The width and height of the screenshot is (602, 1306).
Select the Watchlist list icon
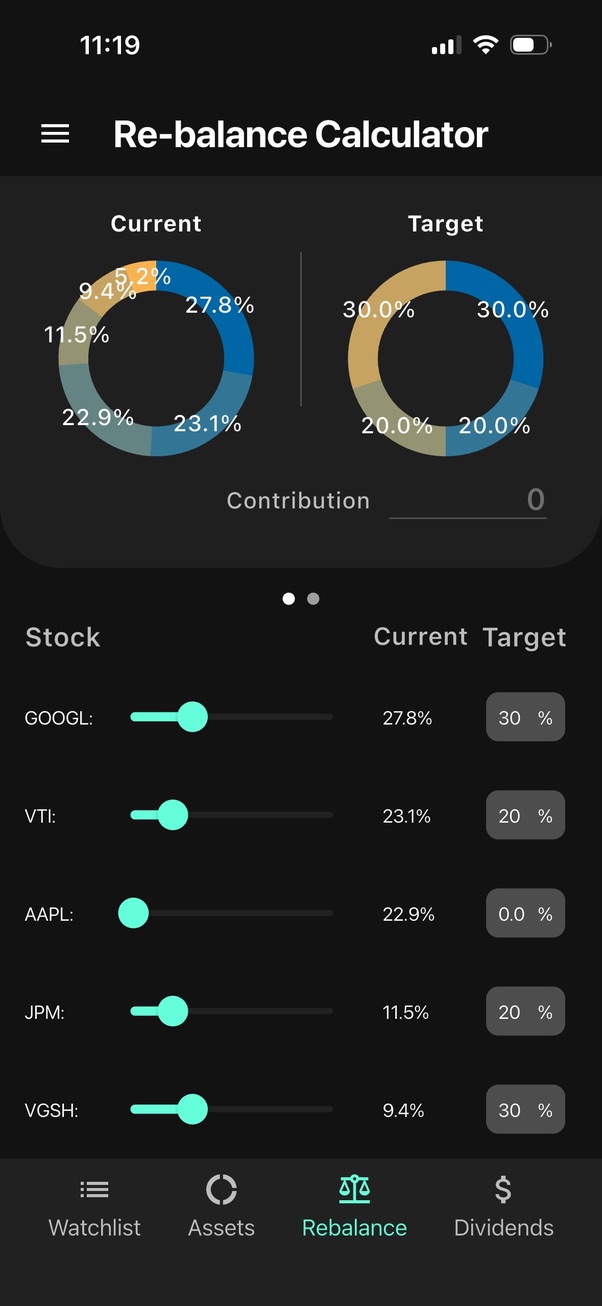pos(94,1188)
